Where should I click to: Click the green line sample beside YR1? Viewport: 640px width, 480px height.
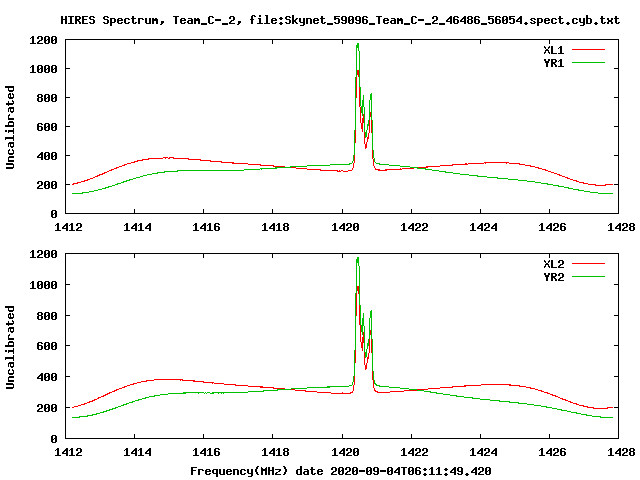pyautogui.click(x=588, y=63)
